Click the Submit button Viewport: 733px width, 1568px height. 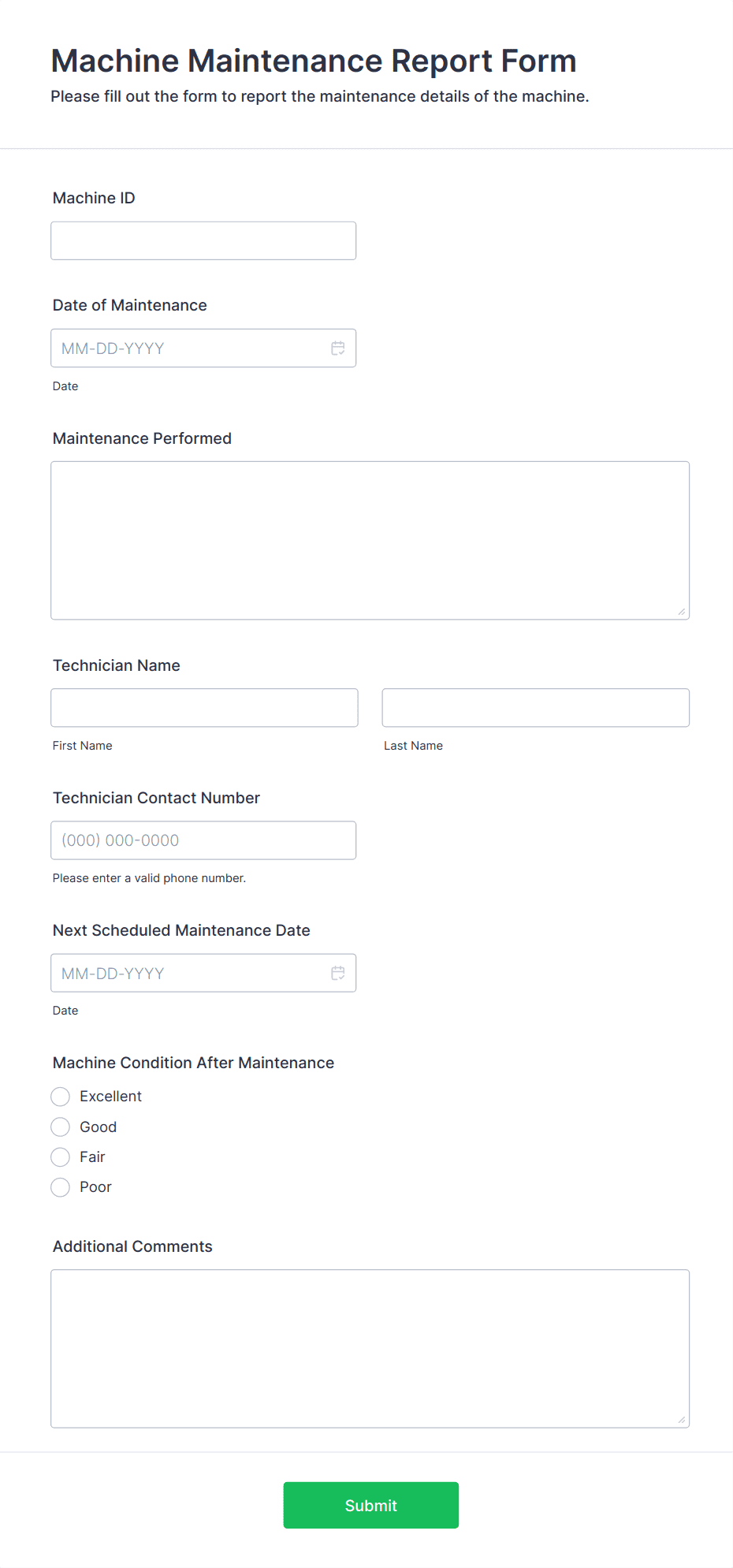pos(370,1505)
